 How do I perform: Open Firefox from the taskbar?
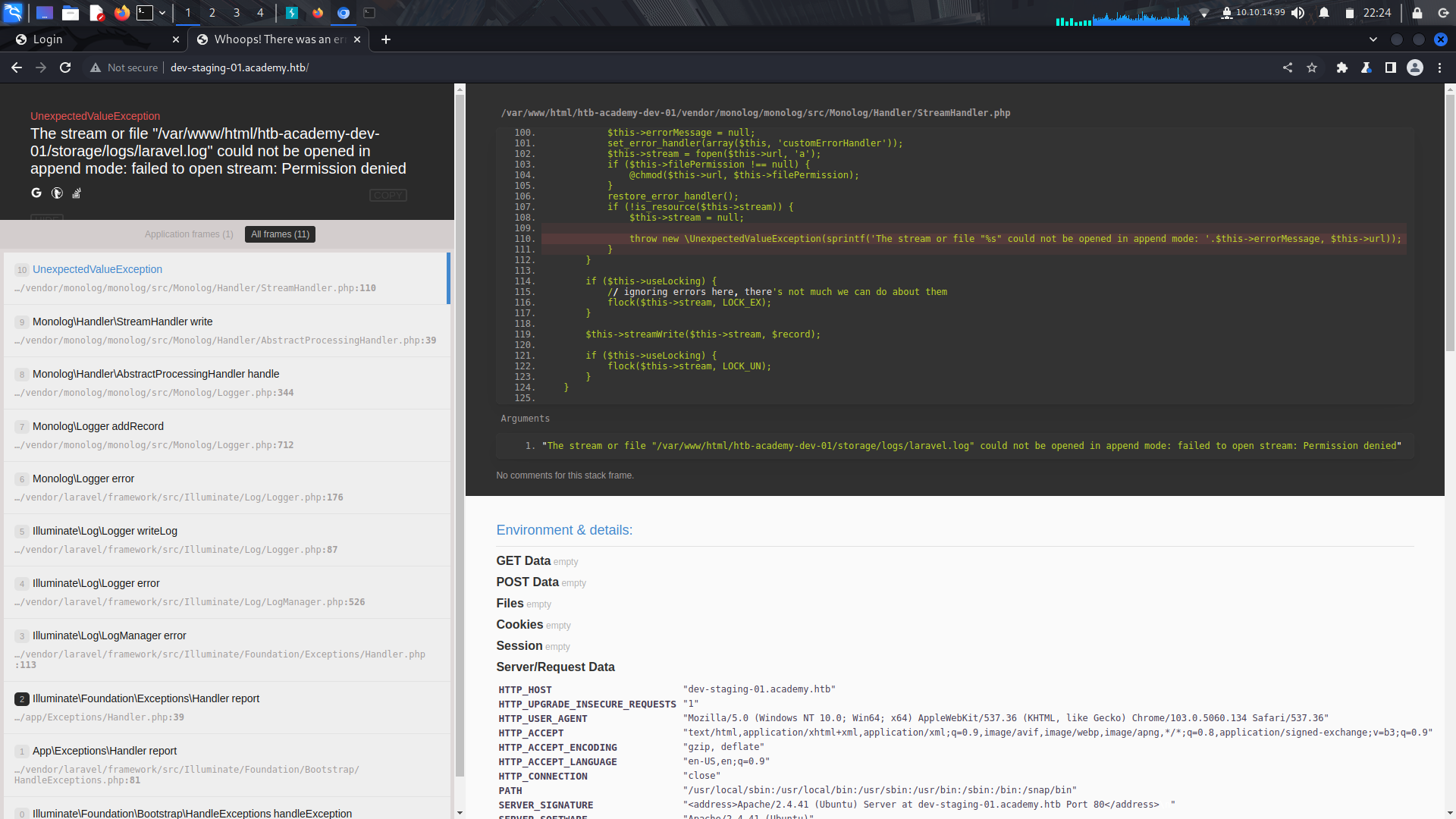click(121, 12)
